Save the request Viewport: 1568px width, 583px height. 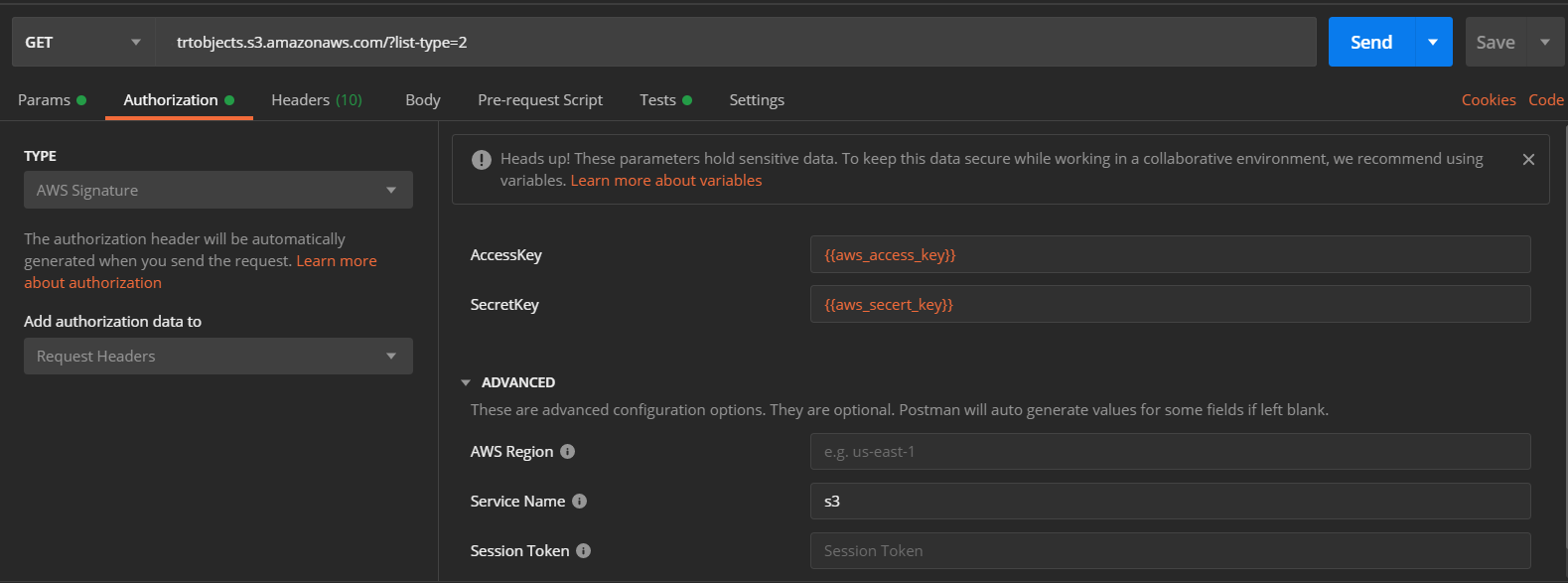[1496, 42]
